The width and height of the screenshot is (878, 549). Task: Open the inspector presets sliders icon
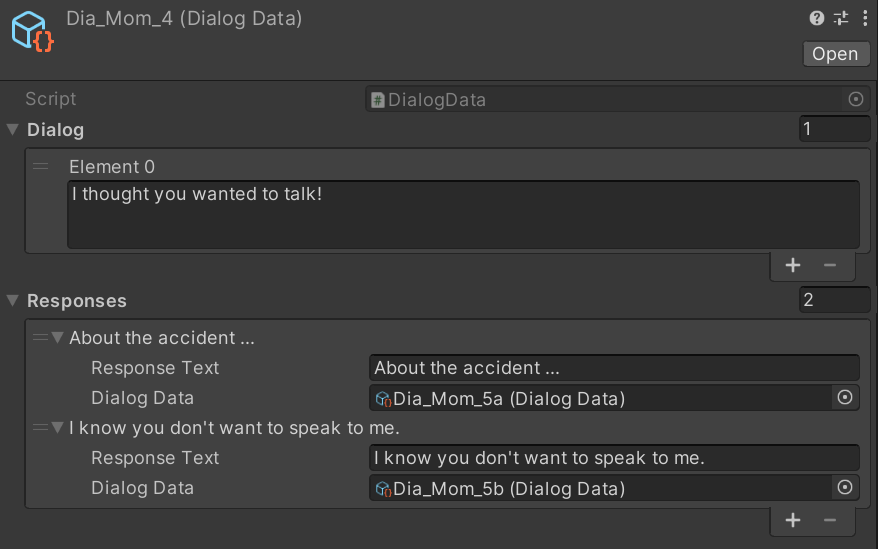[x=841, y=18]
